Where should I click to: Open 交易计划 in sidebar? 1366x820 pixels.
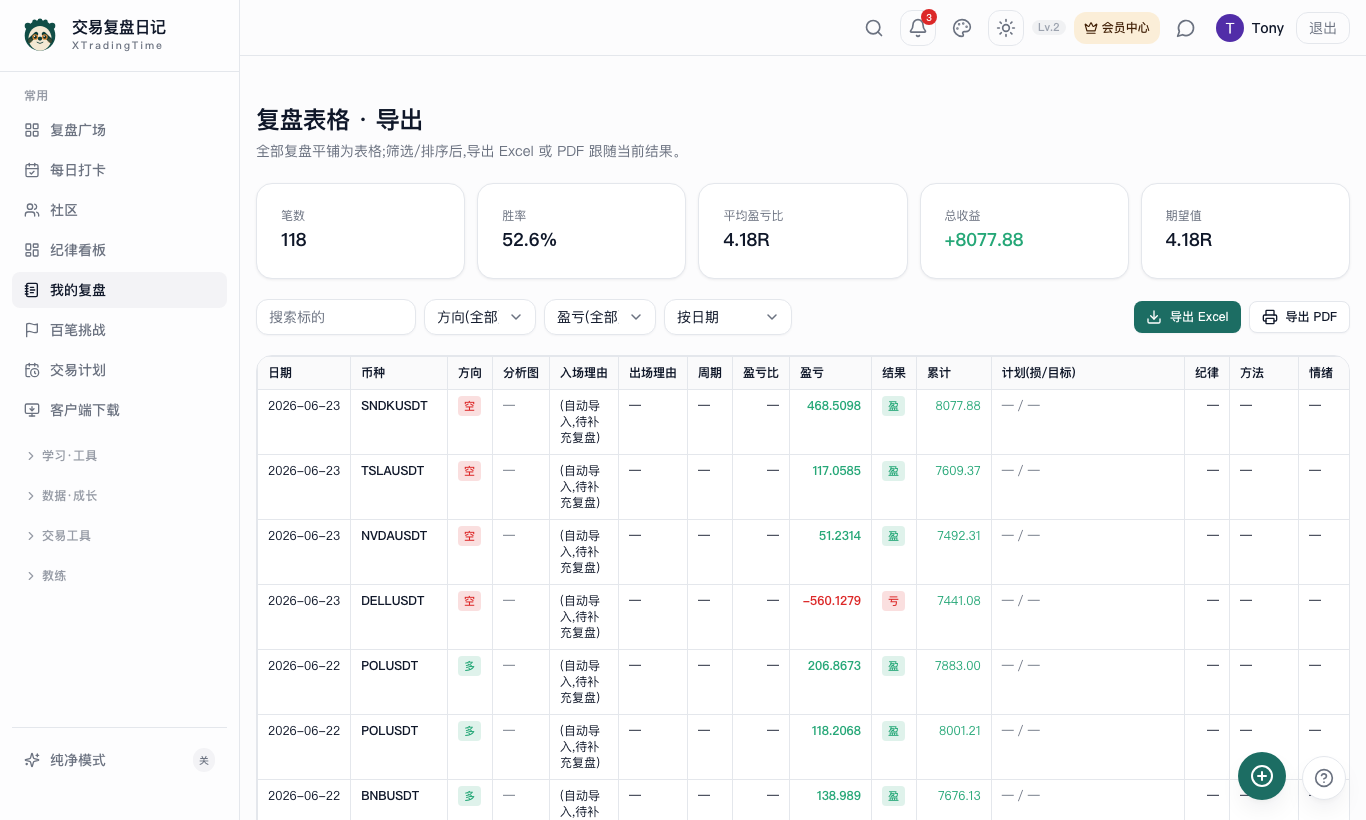coord(119,370)
